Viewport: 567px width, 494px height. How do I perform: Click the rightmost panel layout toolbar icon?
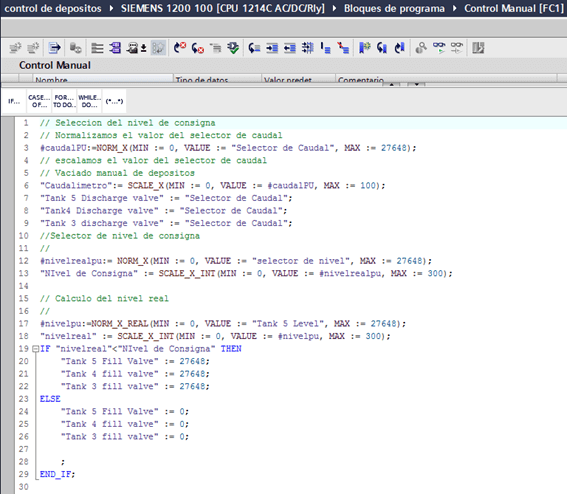click(x=478, y=48)
